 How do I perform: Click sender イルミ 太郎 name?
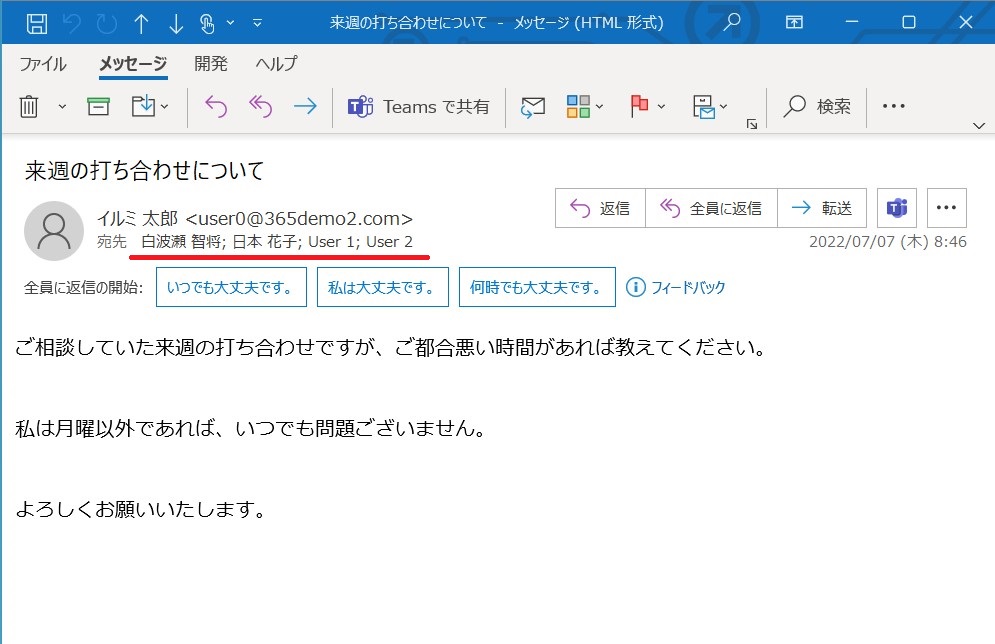[138, 218]
